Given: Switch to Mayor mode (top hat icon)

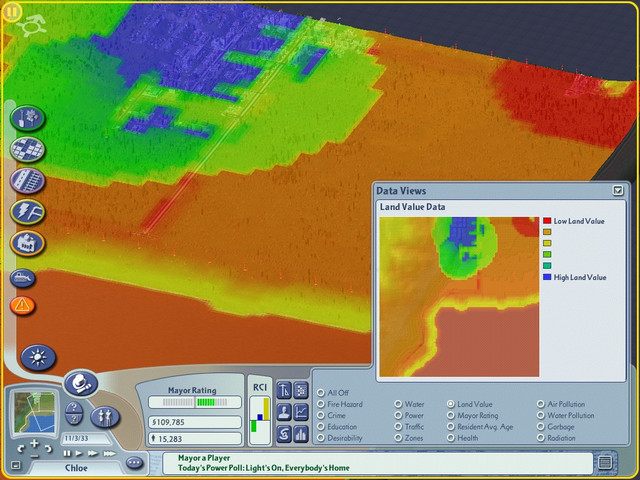Looking at the screenshot, I should [x=81, y=383].
